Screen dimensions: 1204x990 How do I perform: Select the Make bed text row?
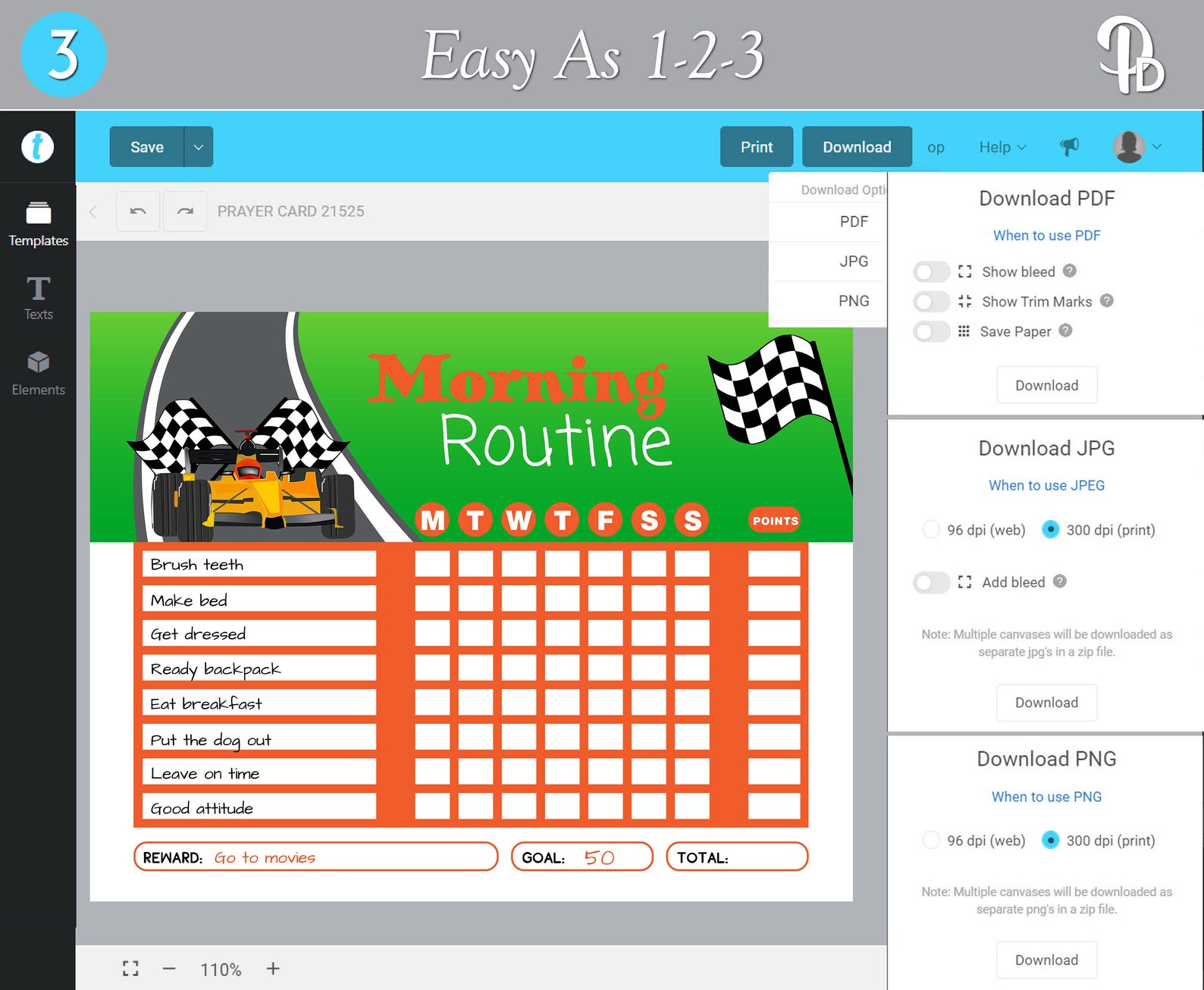tap(259, 599)
